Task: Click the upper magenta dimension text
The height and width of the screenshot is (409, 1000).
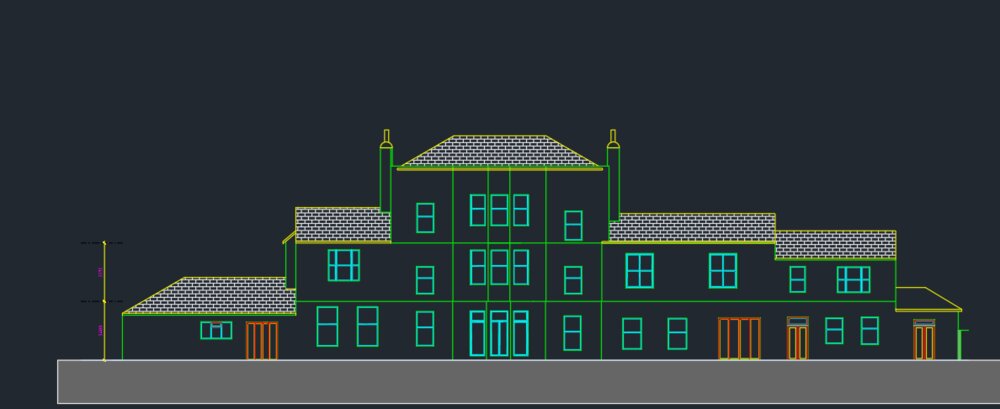Action: (100, 272)
